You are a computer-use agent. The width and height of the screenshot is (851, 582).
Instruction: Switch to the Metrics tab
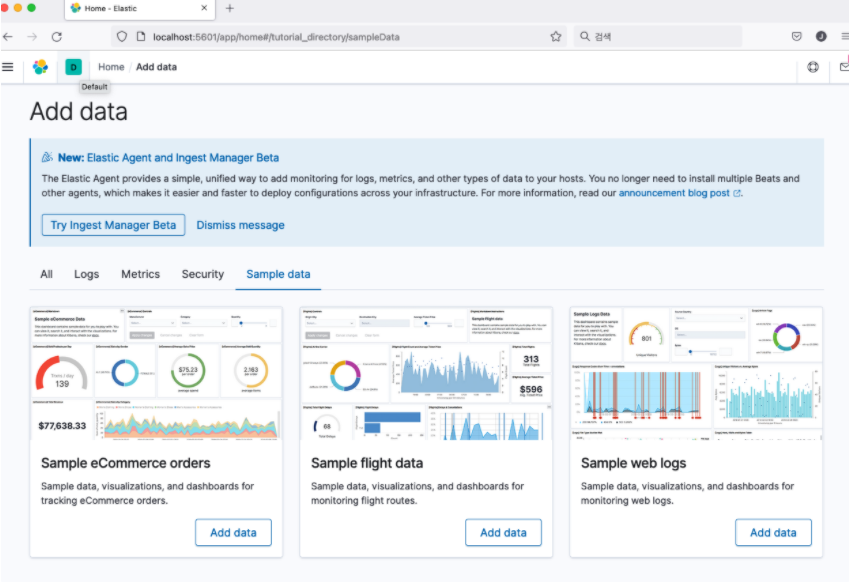point(140,274)
